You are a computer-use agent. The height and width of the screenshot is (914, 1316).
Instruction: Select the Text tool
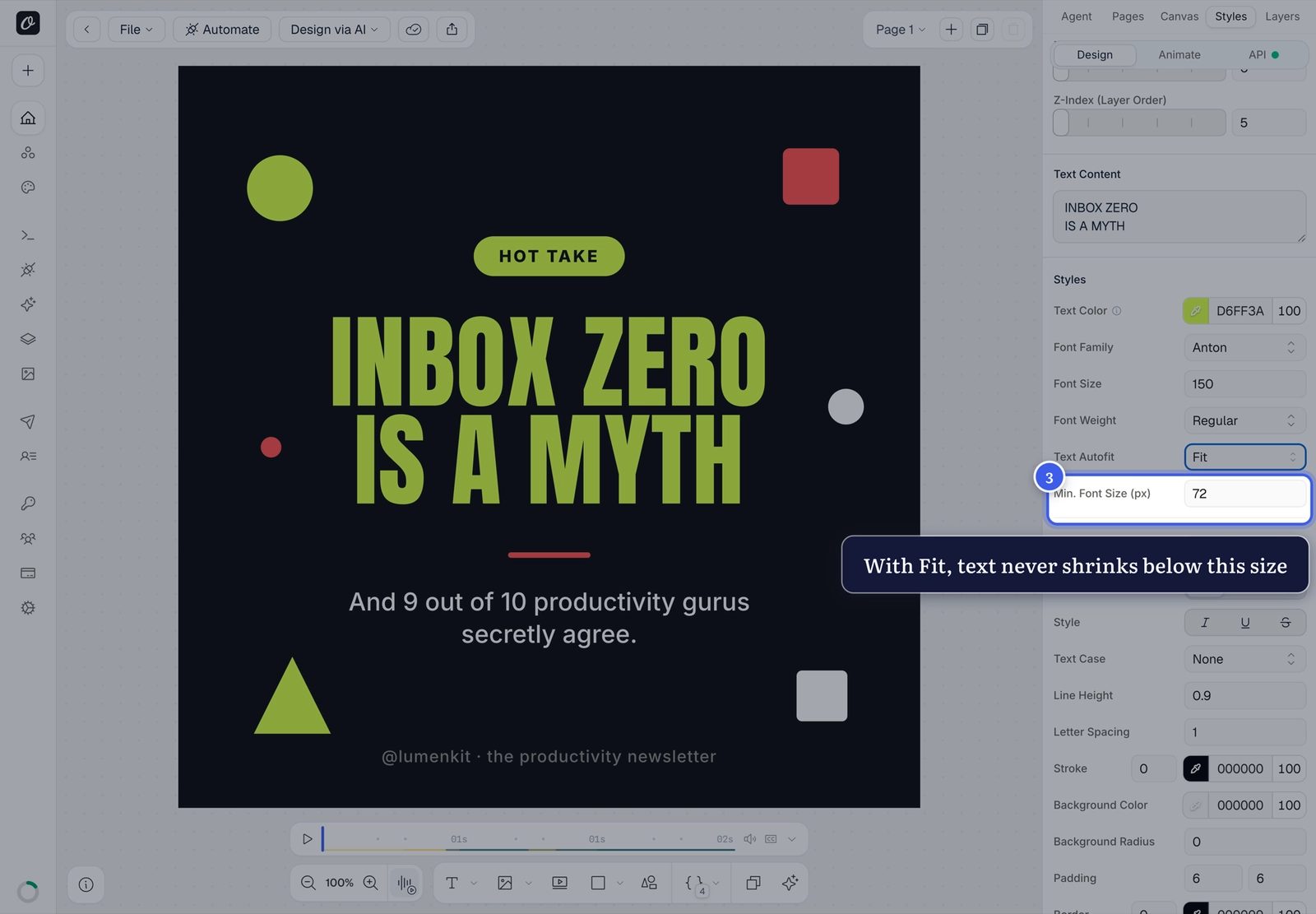point(452,883)
